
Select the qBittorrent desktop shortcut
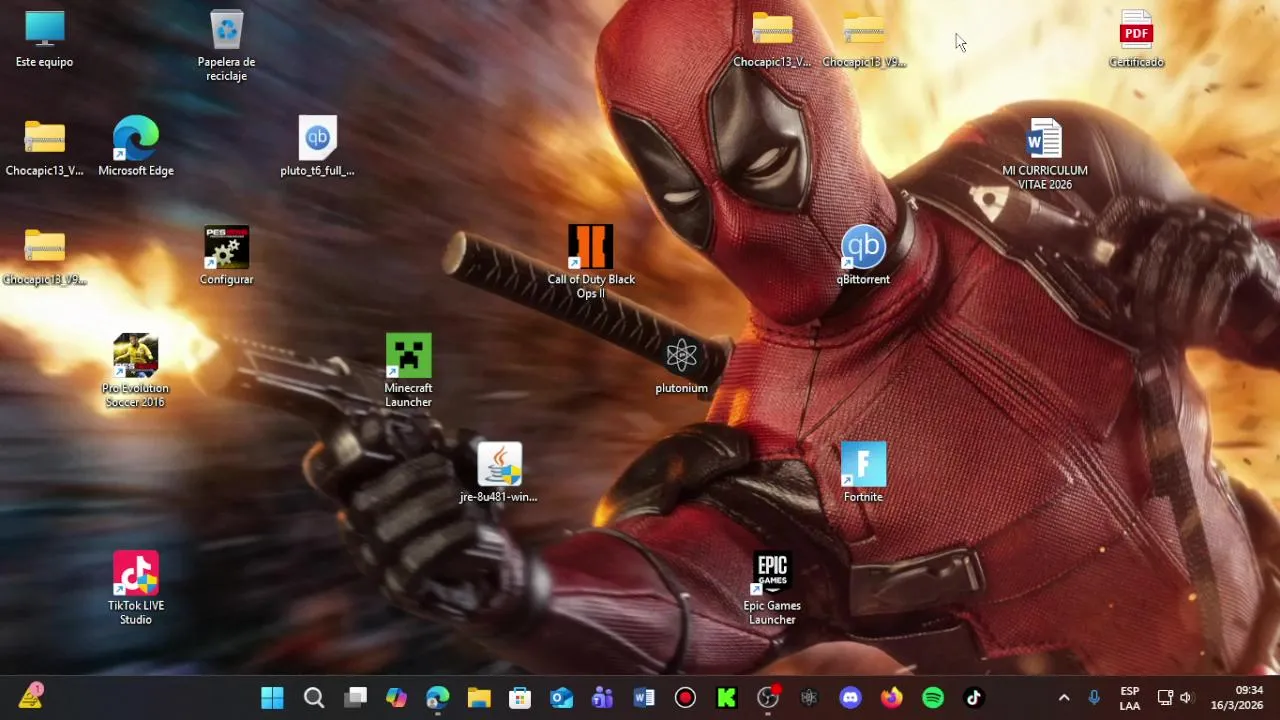tap(863, 257)
